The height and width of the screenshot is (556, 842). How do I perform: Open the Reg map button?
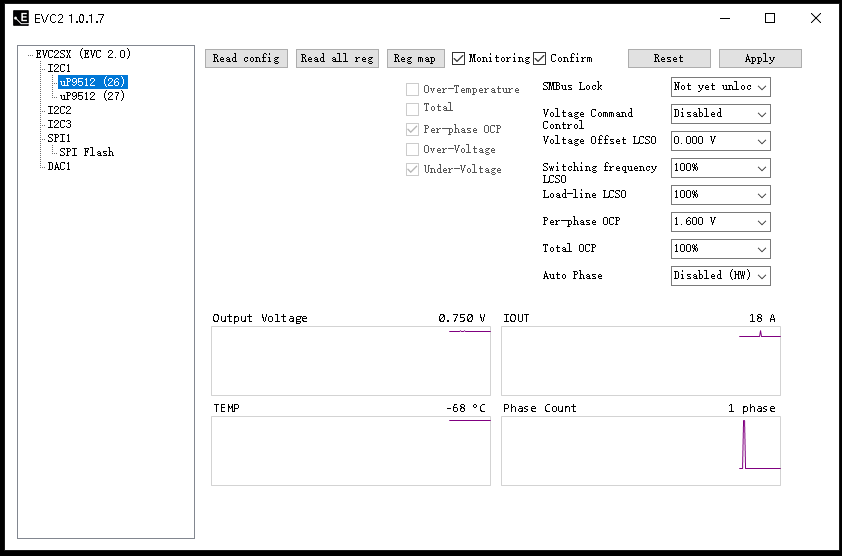click(x=415, y=58)
